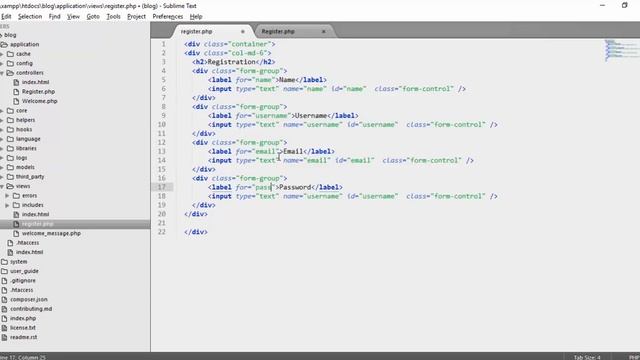Click the third_party folder icon

pos(11,177)
